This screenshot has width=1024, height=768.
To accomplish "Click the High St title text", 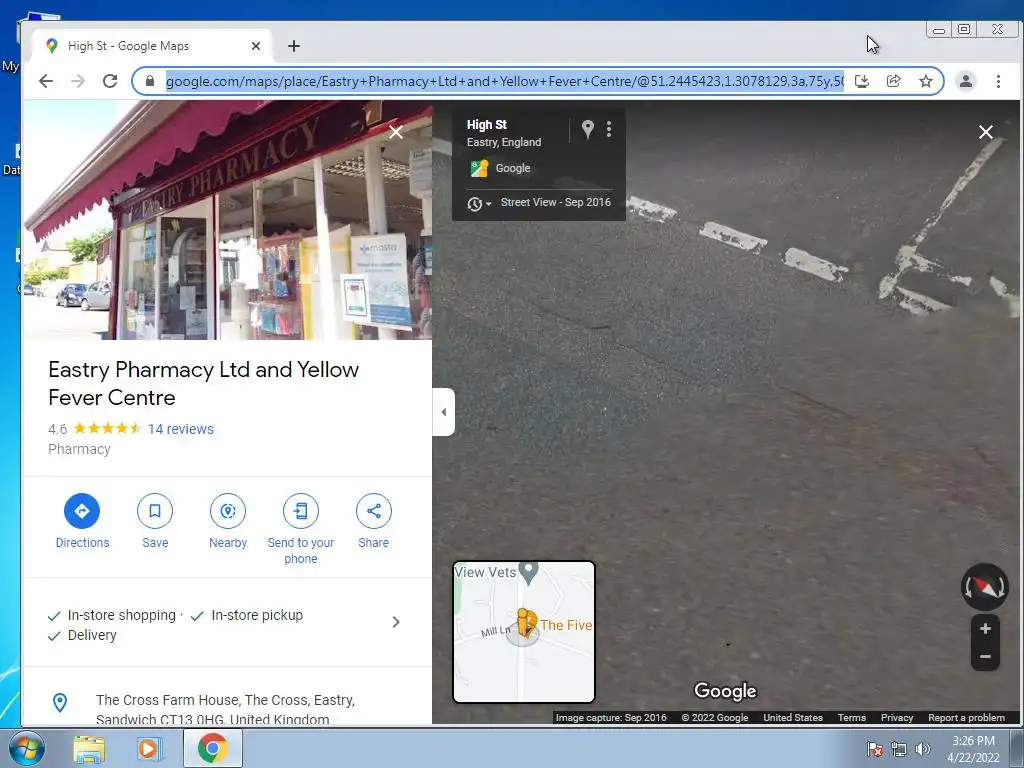I will coord(487,124).
